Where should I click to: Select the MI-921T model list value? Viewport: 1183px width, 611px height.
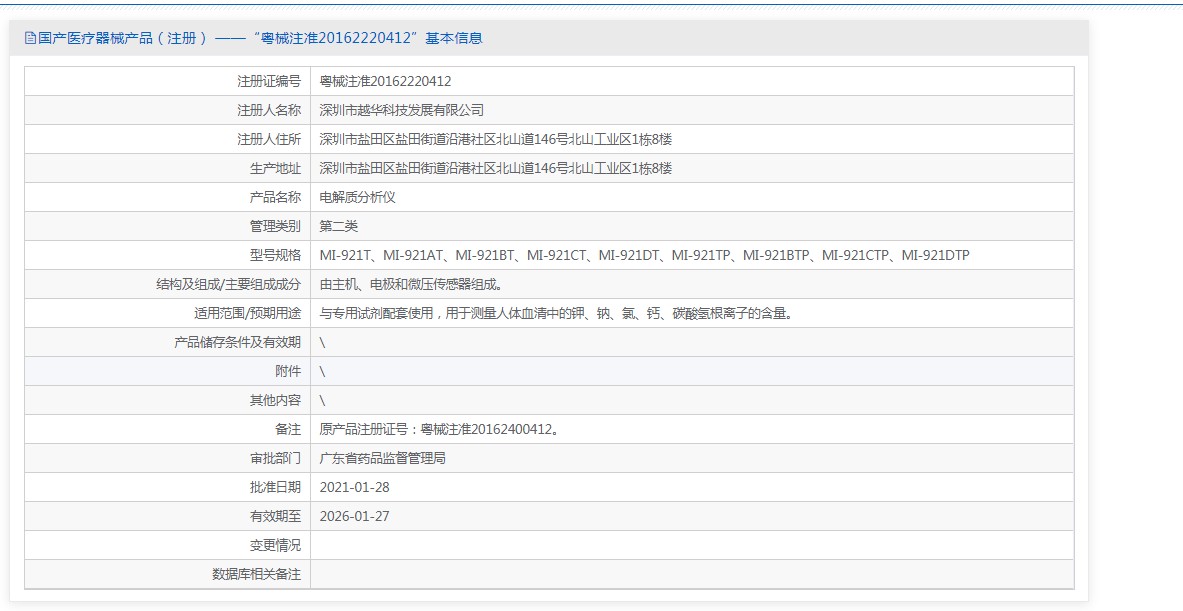tap(644, 256)
